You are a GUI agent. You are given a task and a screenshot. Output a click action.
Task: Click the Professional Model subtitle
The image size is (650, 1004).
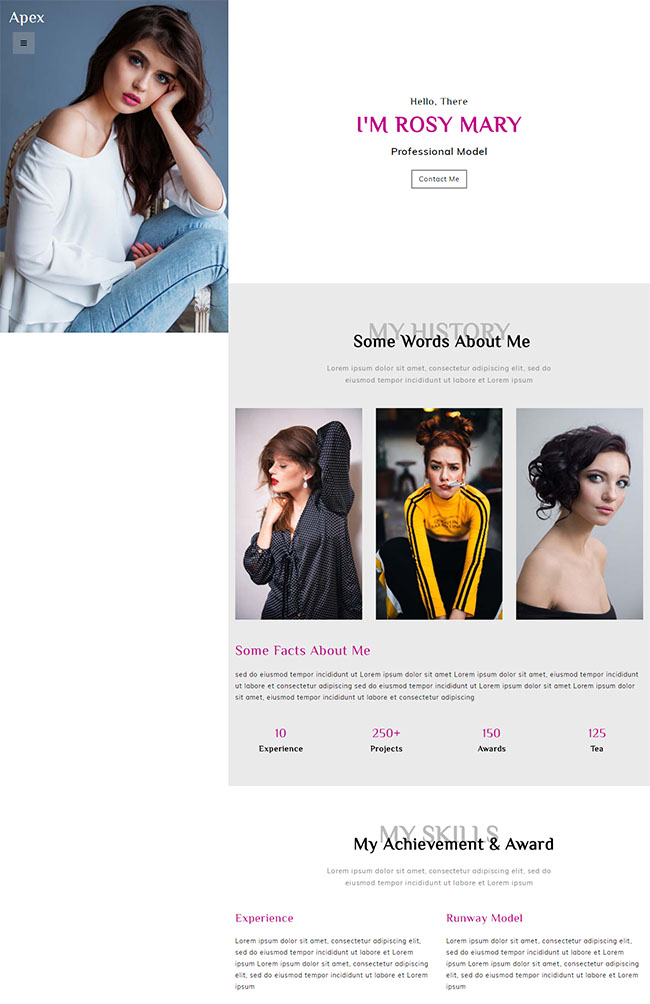point(439,152)
